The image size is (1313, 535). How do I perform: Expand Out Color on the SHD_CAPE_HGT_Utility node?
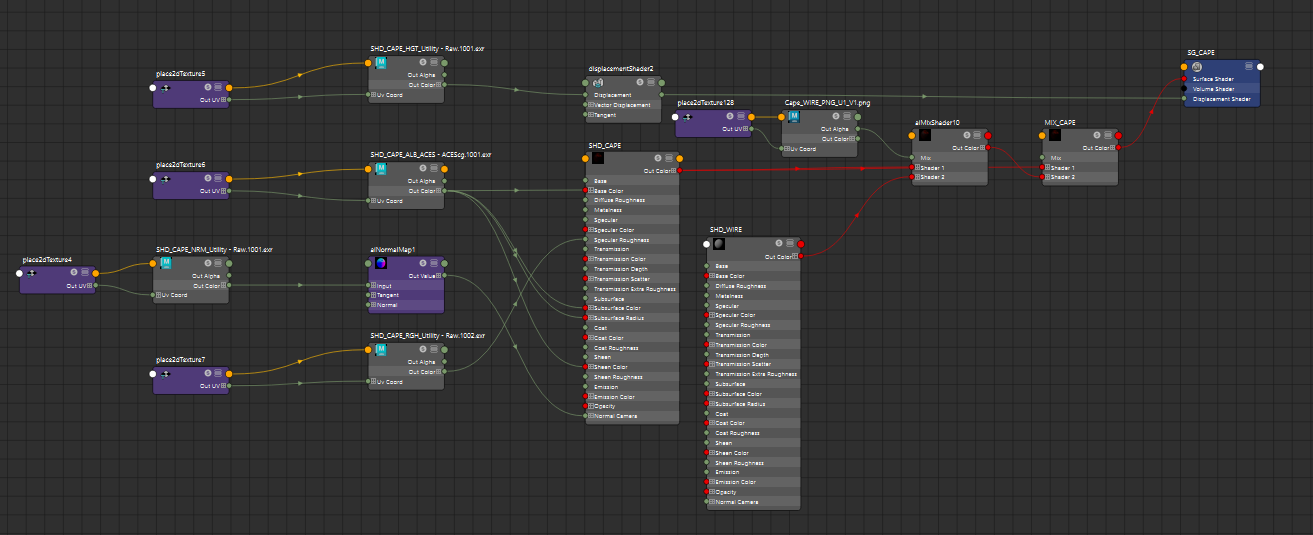pos(437,85)
